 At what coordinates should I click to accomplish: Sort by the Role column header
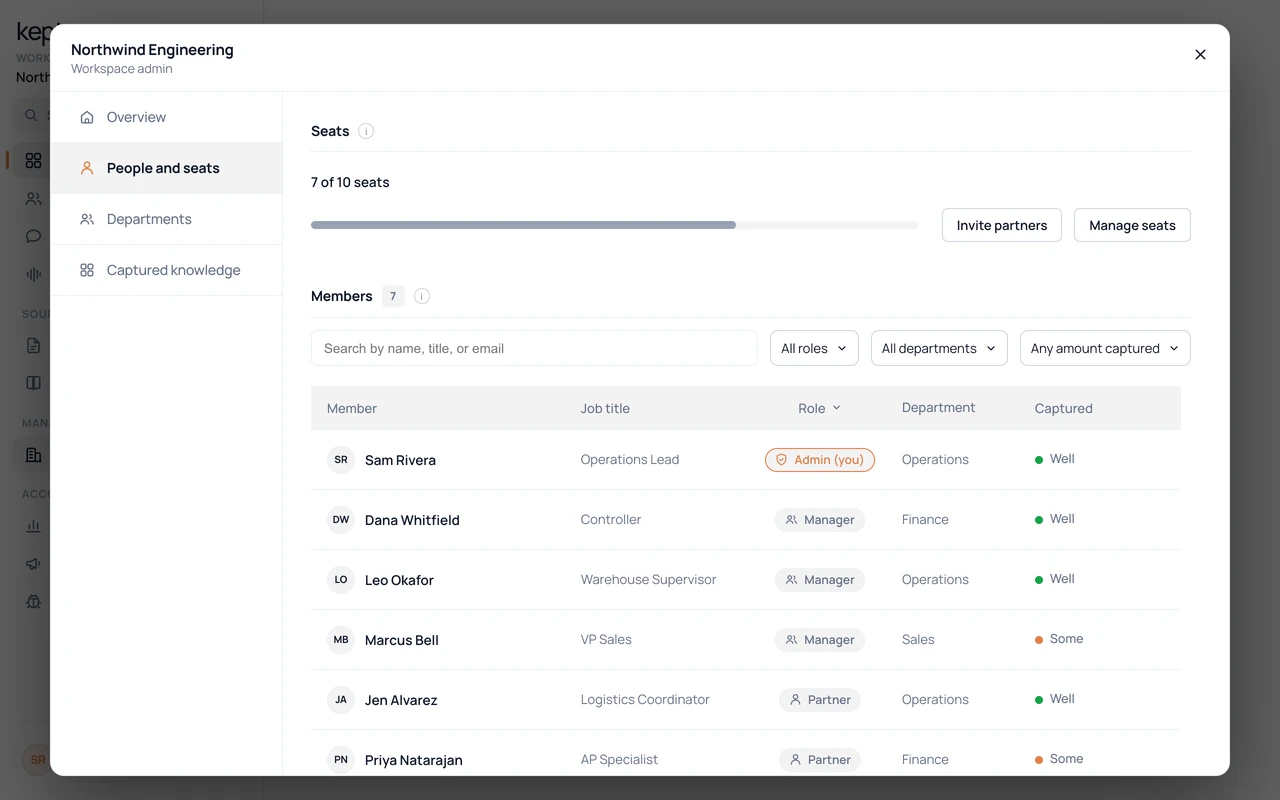click(819, 408)
